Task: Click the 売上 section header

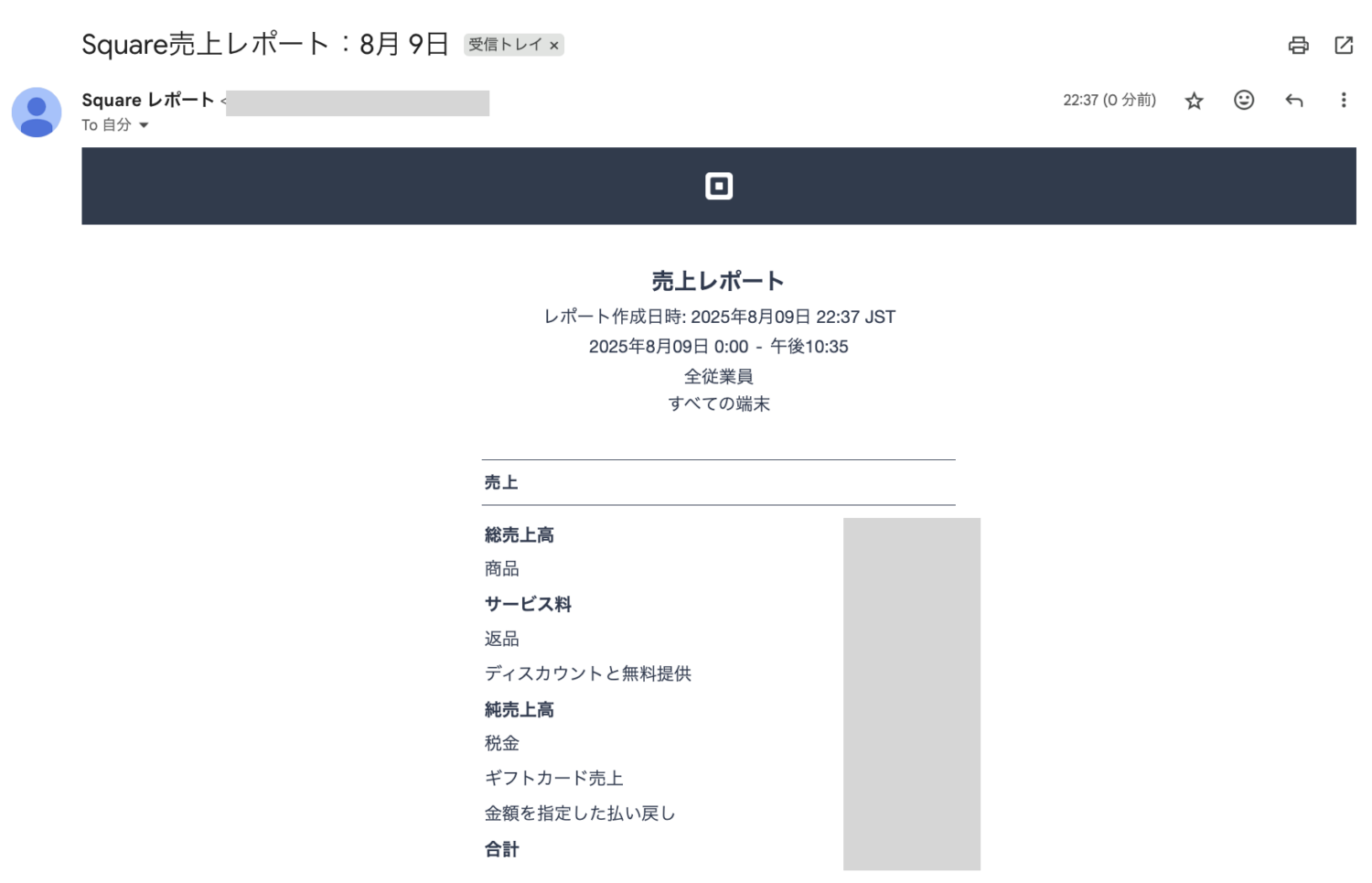Action: (x=501, y=482)
